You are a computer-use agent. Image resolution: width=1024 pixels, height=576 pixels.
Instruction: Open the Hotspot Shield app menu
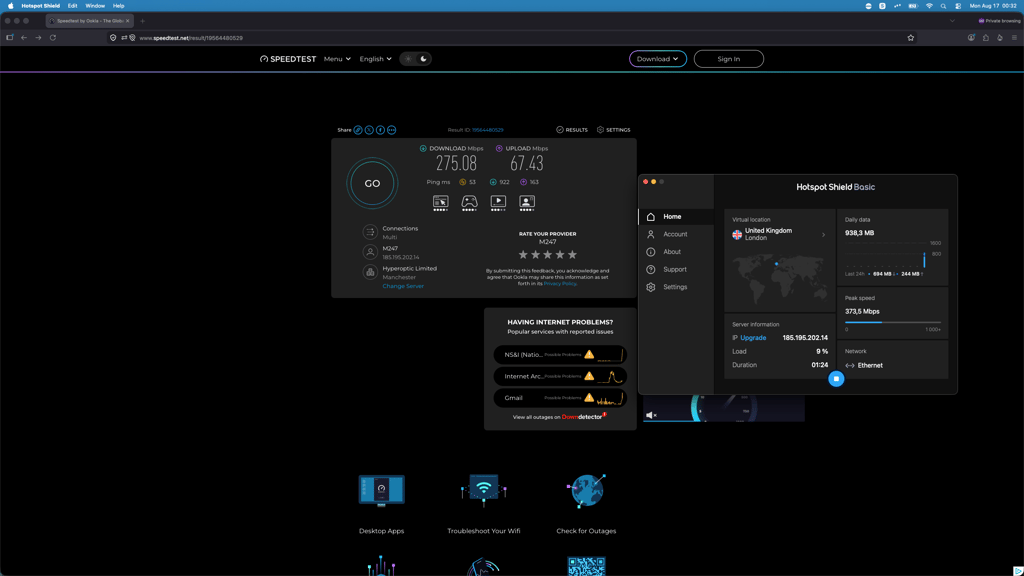pos(40,6)
